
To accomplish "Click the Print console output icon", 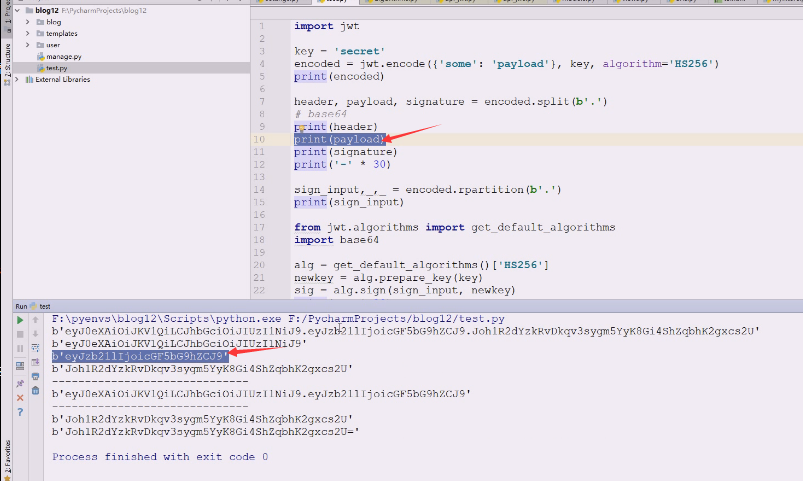I will coord(35,376).
